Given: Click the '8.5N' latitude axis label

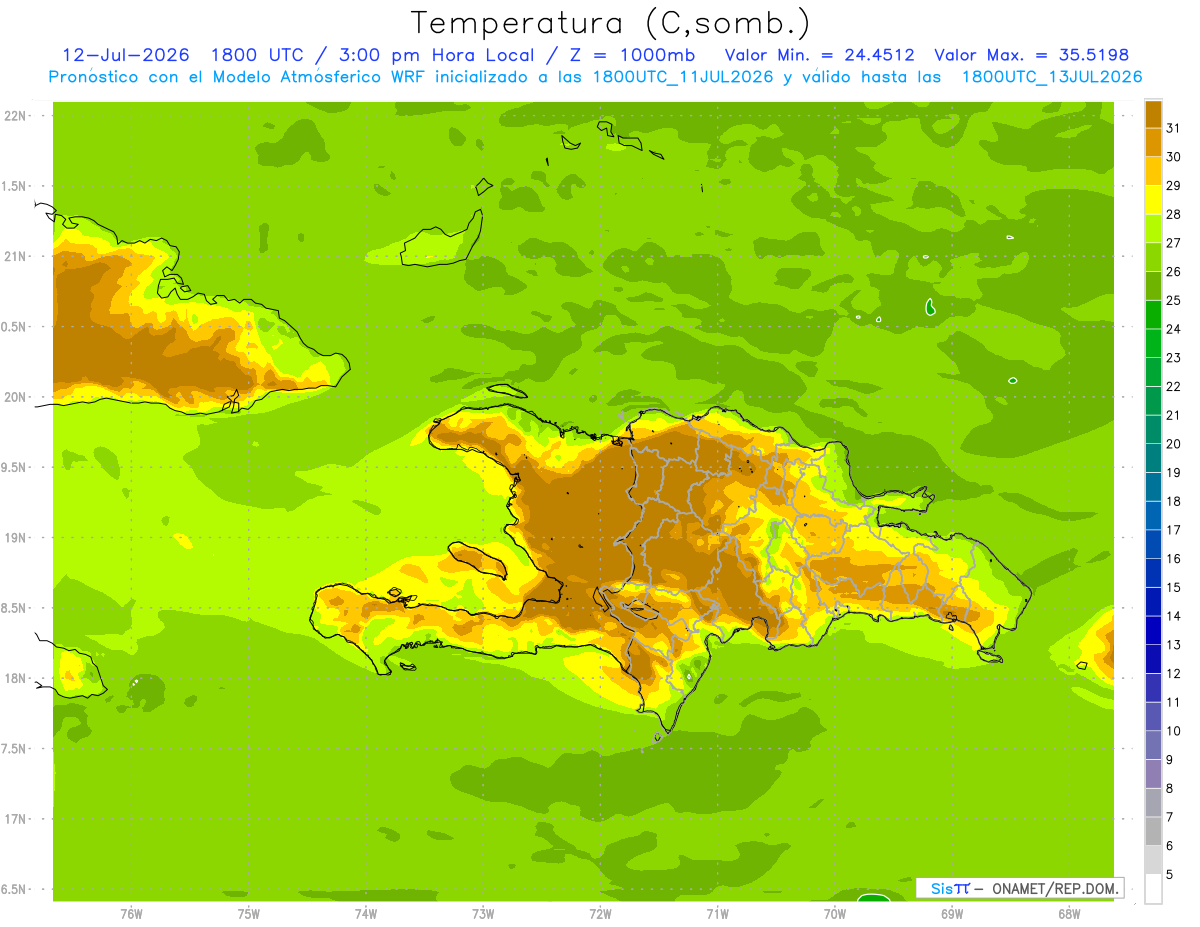Looking at the screenshot, I should coord(15,608).
